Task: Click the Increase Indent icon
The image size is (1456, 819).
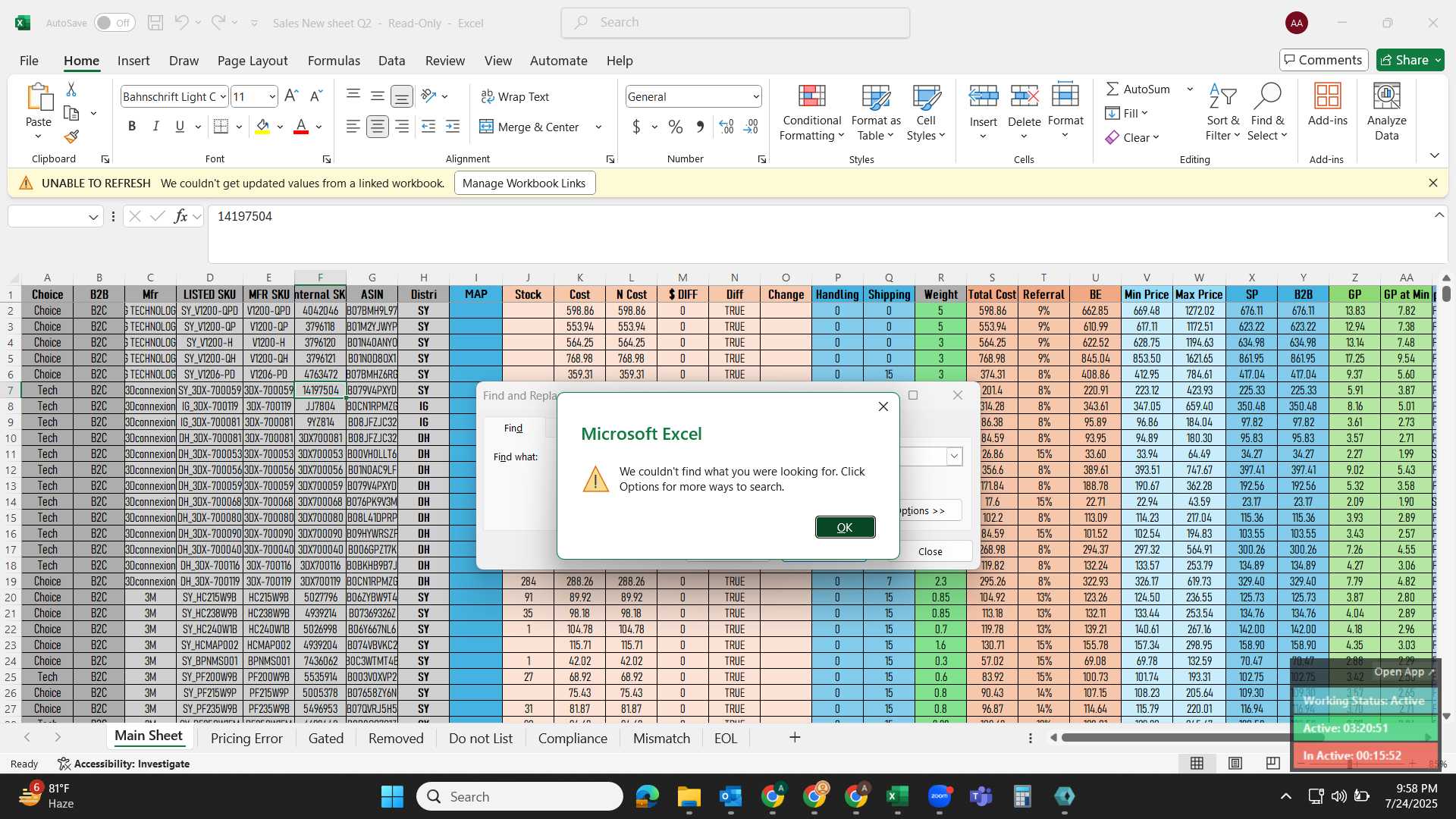Action: [453, 127]
